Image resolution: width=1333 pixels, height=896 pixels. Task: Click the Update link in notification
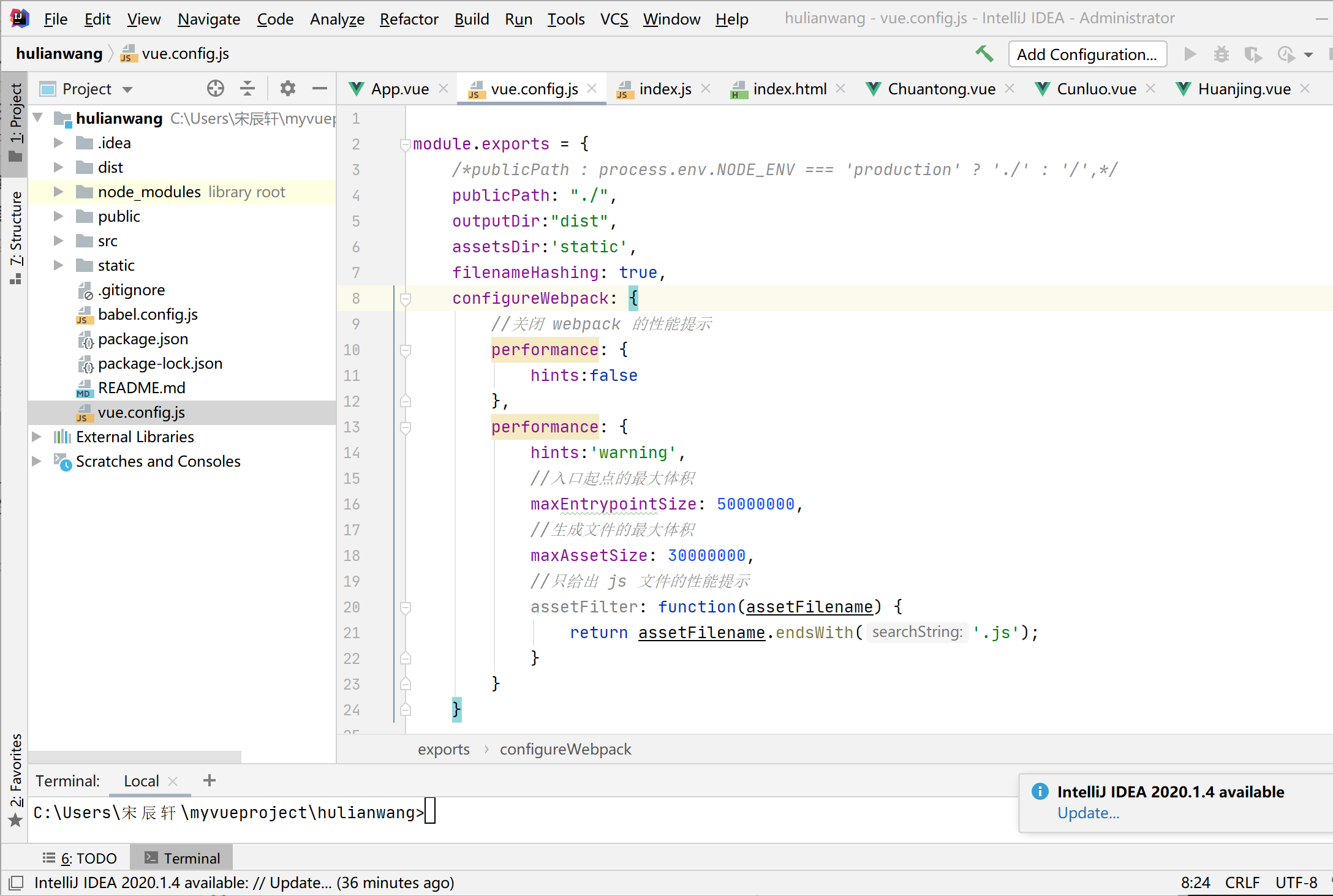pyautogui.click(x=1088, y=813)
